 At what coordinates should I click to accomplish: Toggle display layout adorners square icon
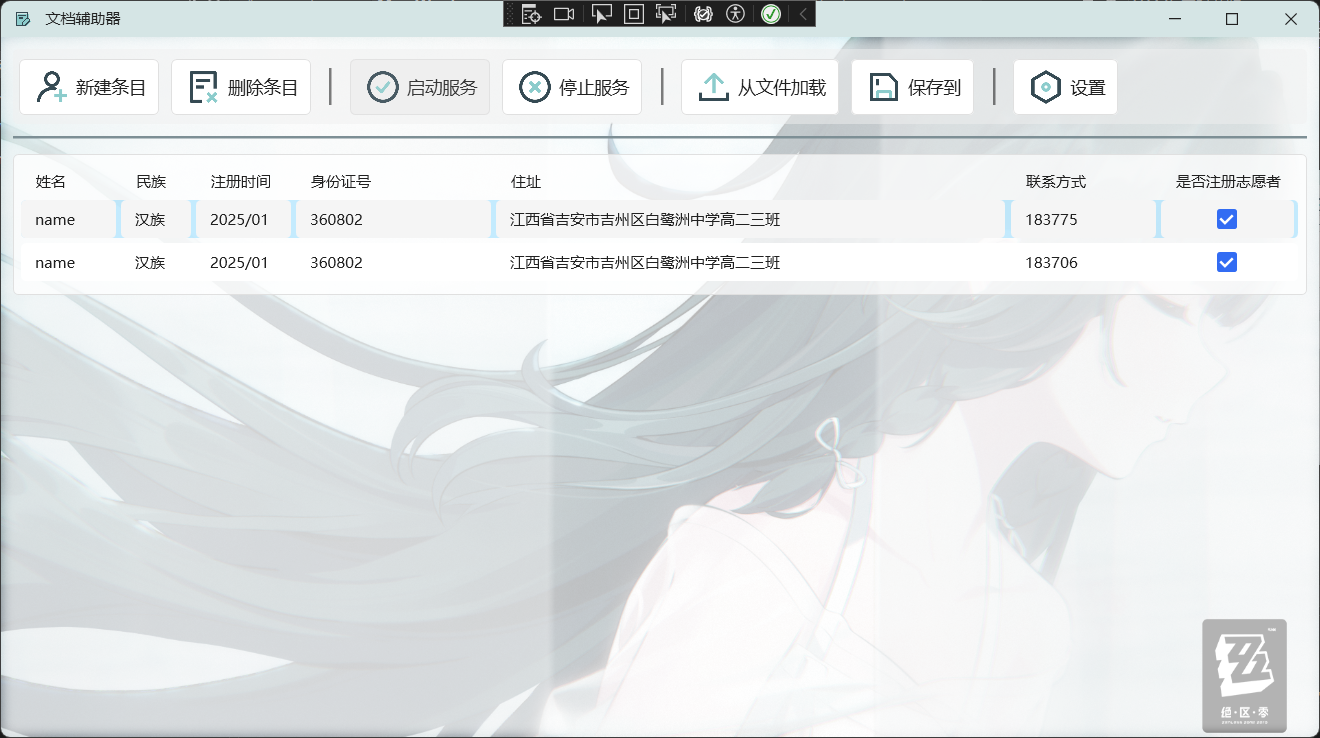[633, 14]
